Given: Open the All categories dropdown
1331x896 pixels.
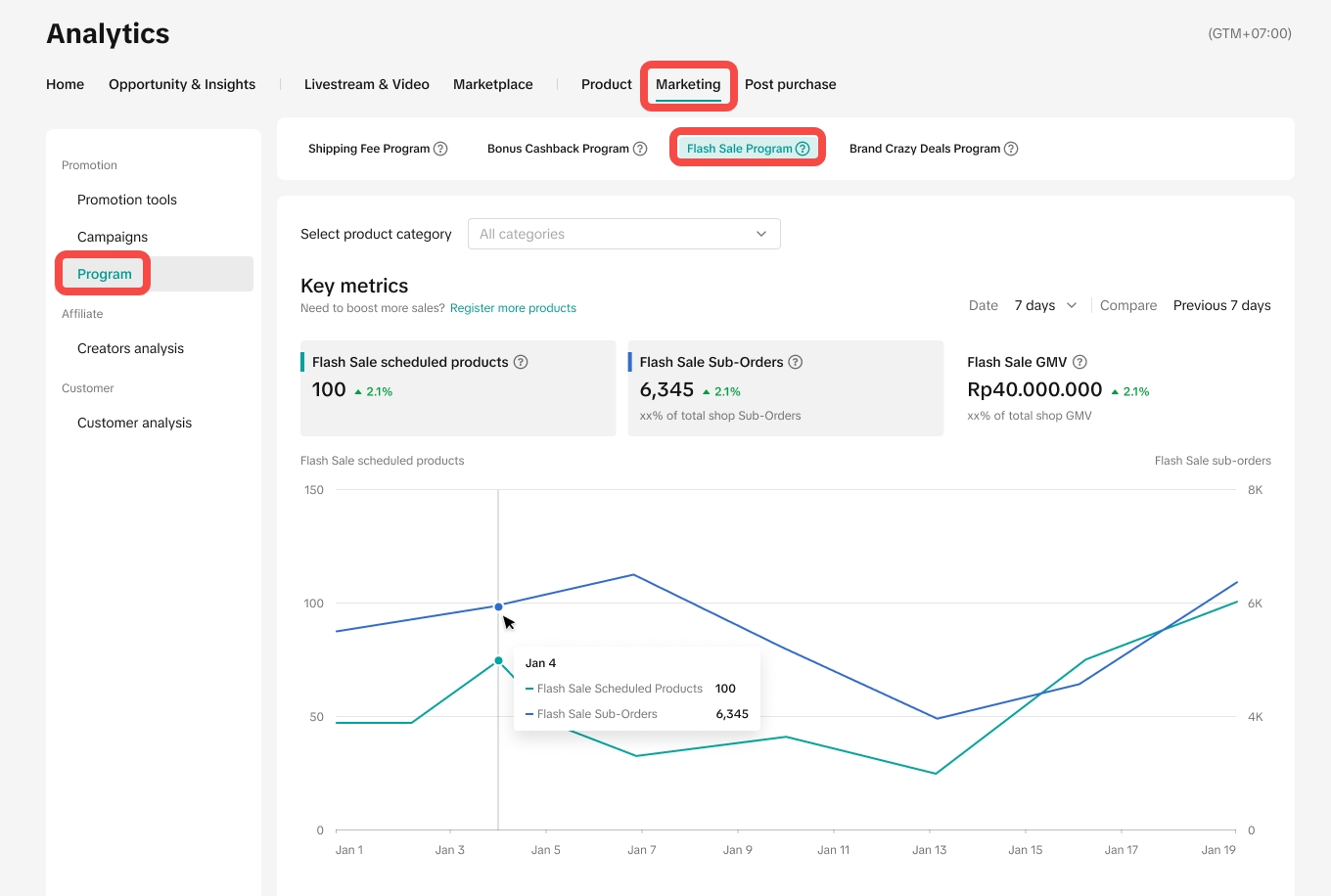Looking at the screenshot, I should pyautogui.click(x=623, y=234).
